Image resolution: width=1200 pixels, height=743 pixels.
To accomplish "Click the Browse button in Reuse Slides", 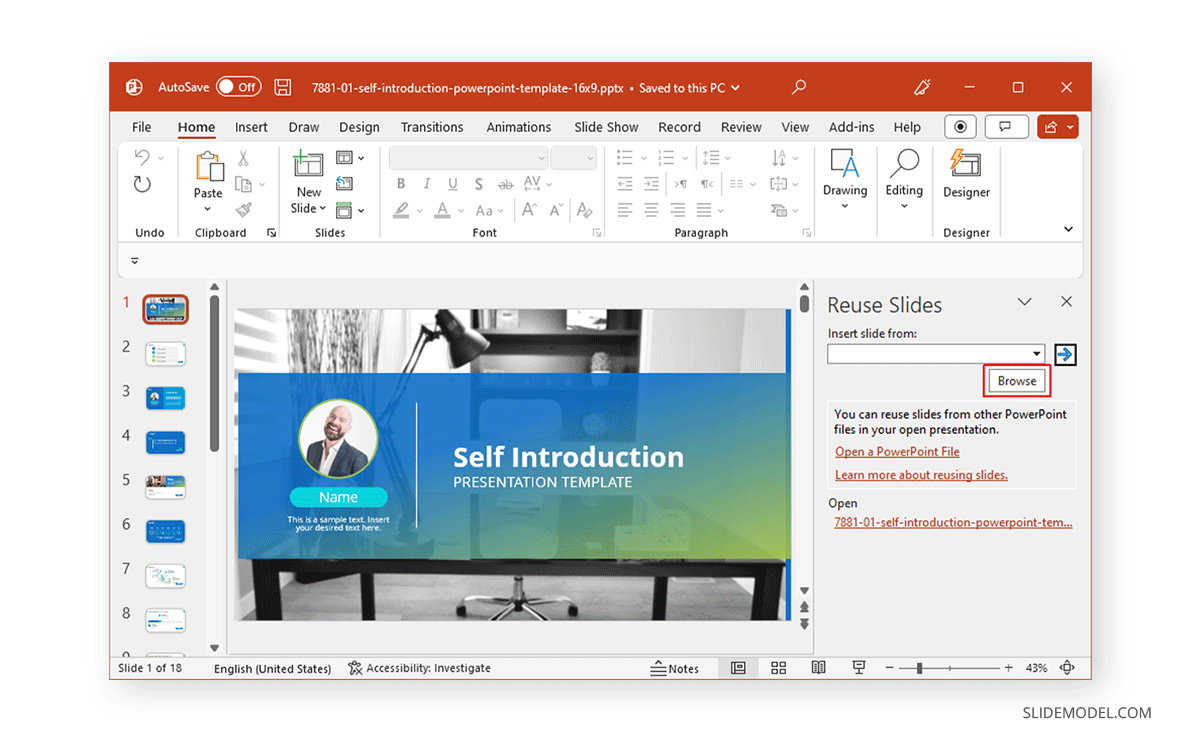I will 1017,381.
